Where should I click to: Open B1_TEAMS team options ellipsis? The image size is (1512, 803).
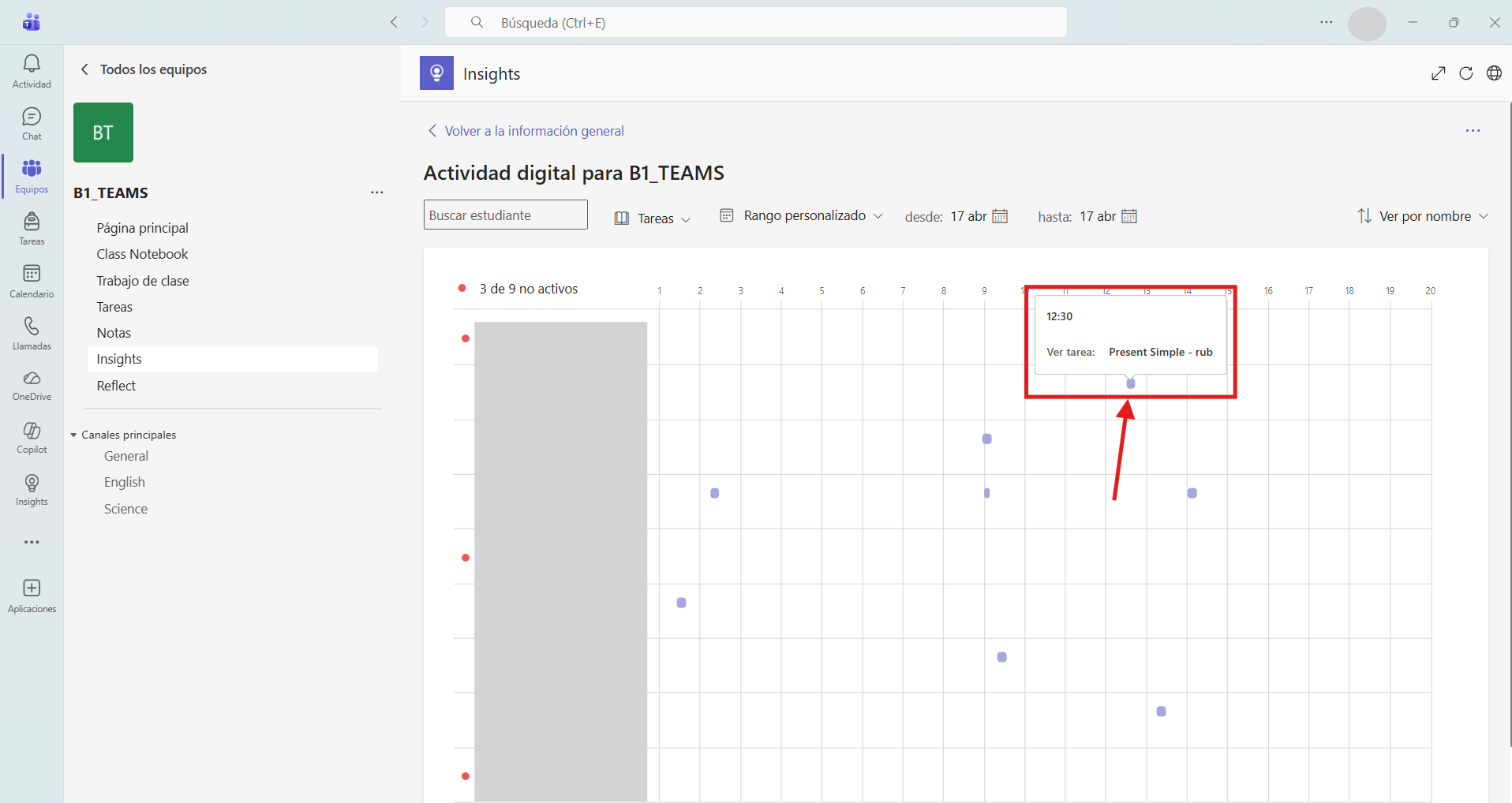pyautogui.click(x=377, y=192)
